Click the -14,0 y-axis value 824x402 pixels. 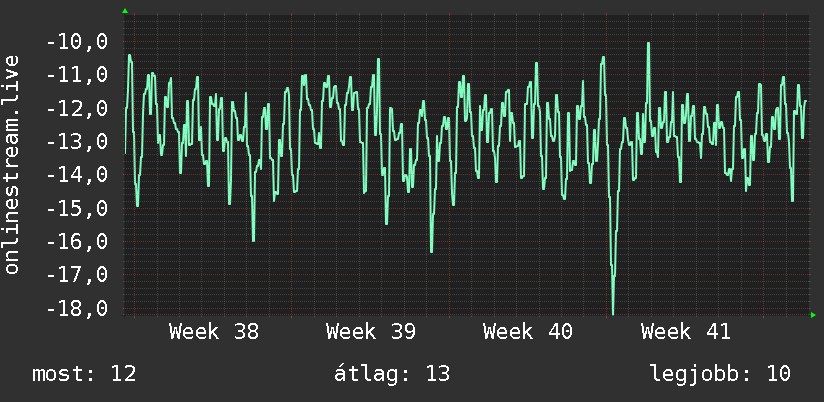pos(77,174)
